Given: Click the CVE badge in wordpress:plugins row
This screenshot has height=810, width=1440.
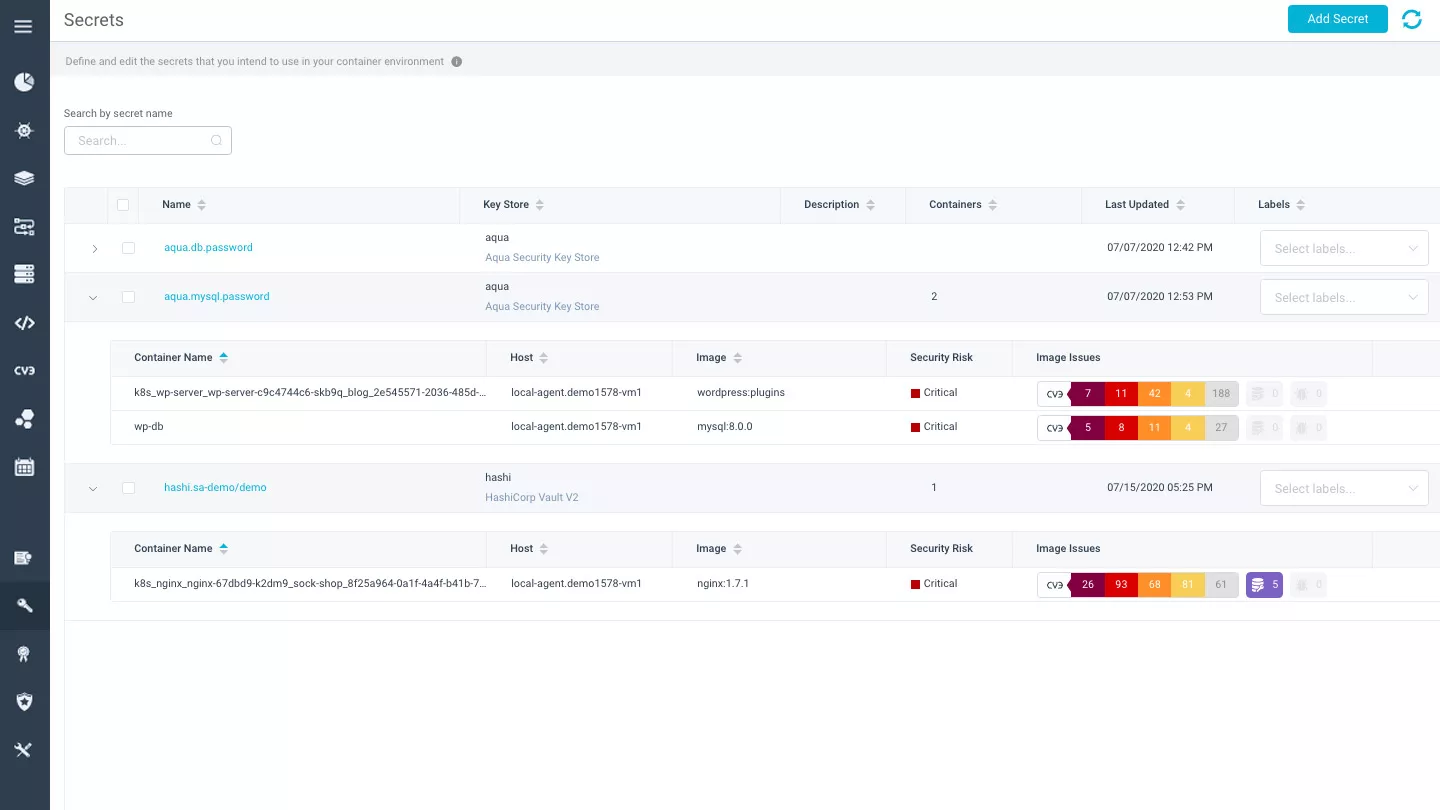Looking at the screenshot, I should (x=1055, y=394).
